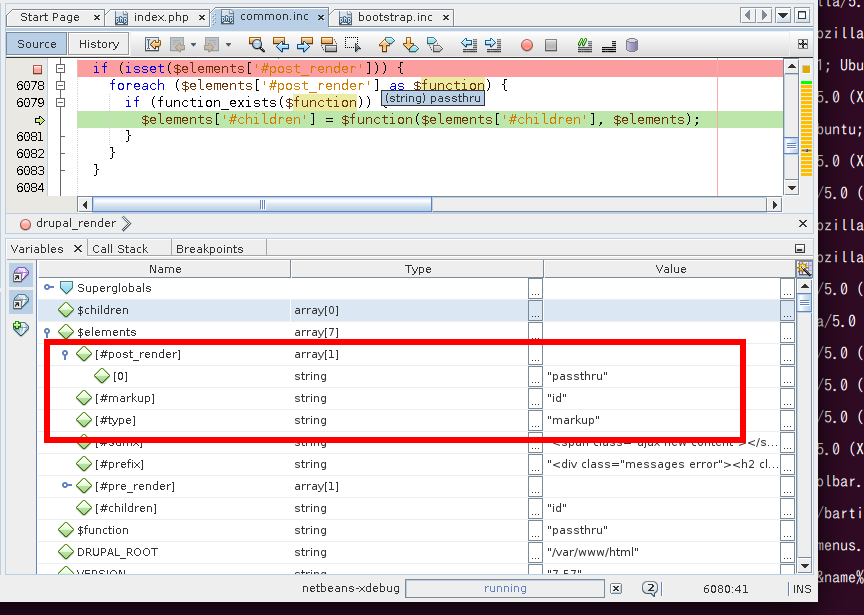
Task: Switch to the Breakpoints tab
Action: tap(209, 249)
